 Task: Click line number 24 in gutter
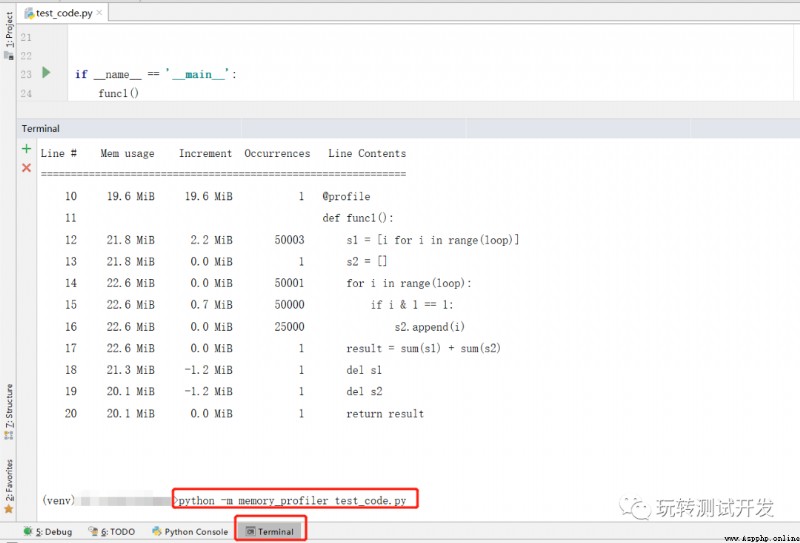[x=26, y=93]
